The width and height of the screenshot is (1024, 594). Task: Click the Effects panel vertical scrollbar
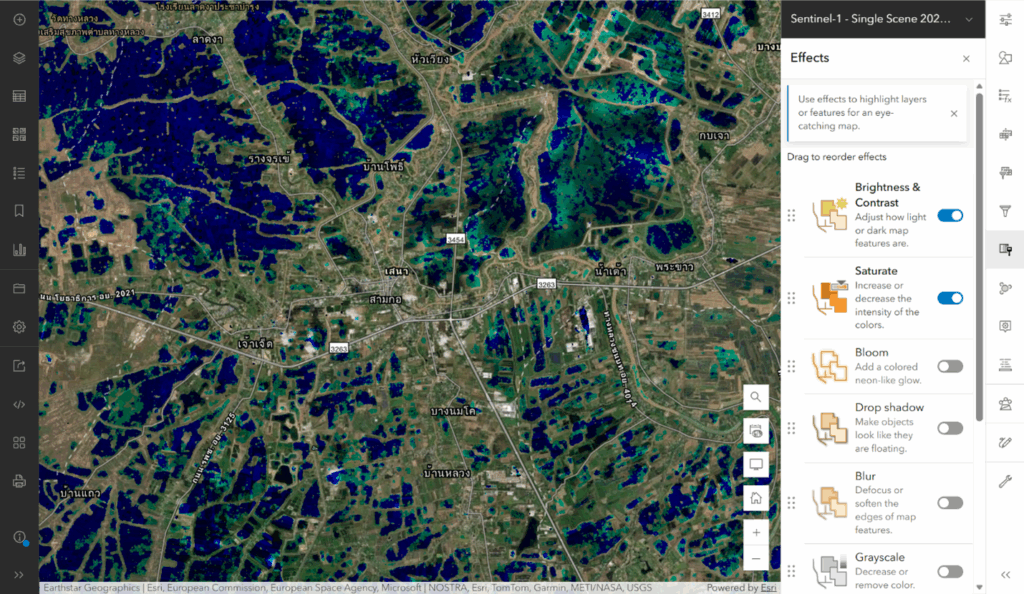[979, 300]
